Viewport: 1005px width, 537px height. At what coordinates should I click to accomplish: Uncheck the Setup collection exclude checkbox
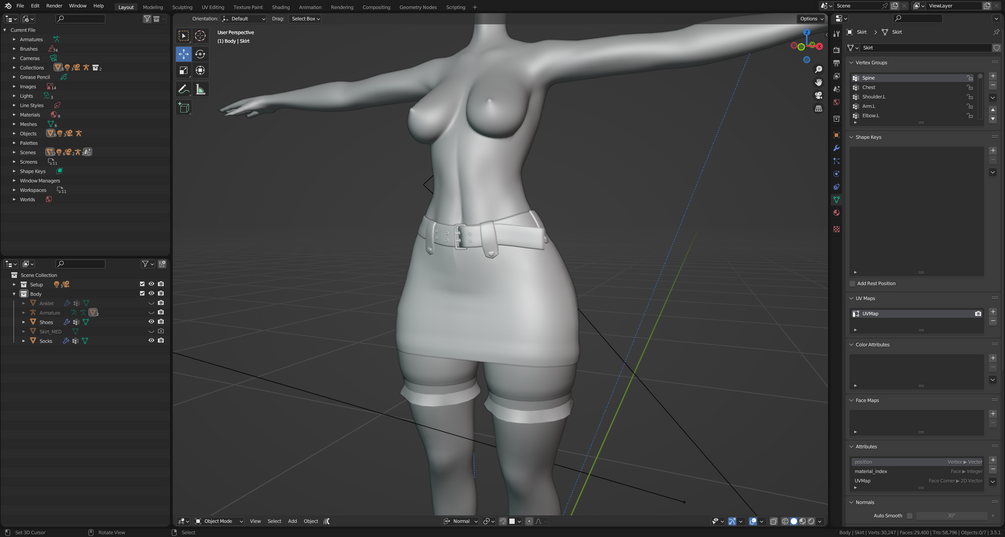coord(142,284)
